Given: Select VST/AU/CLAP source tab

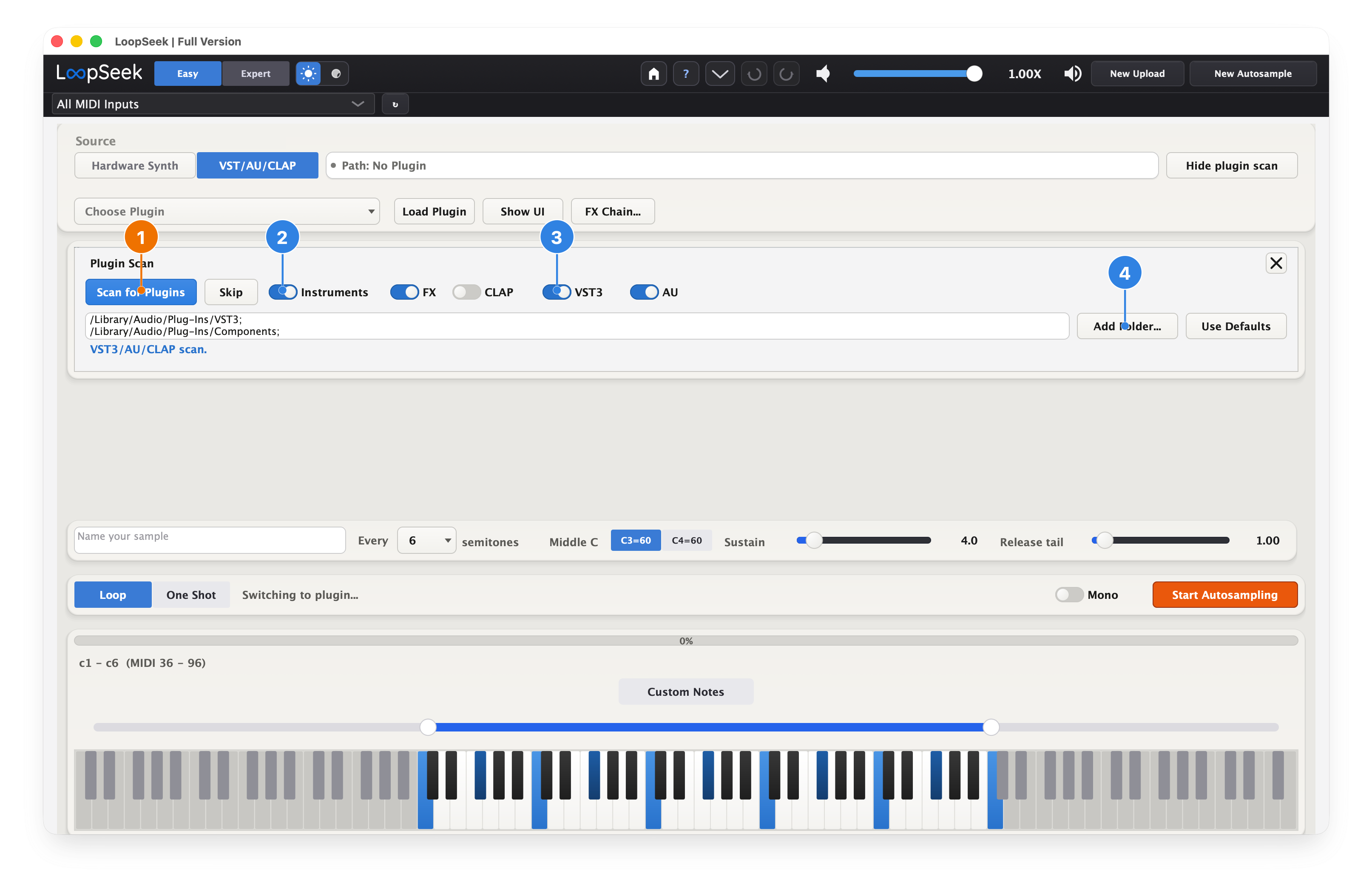Looking at the screenshot, I should 258,165.
